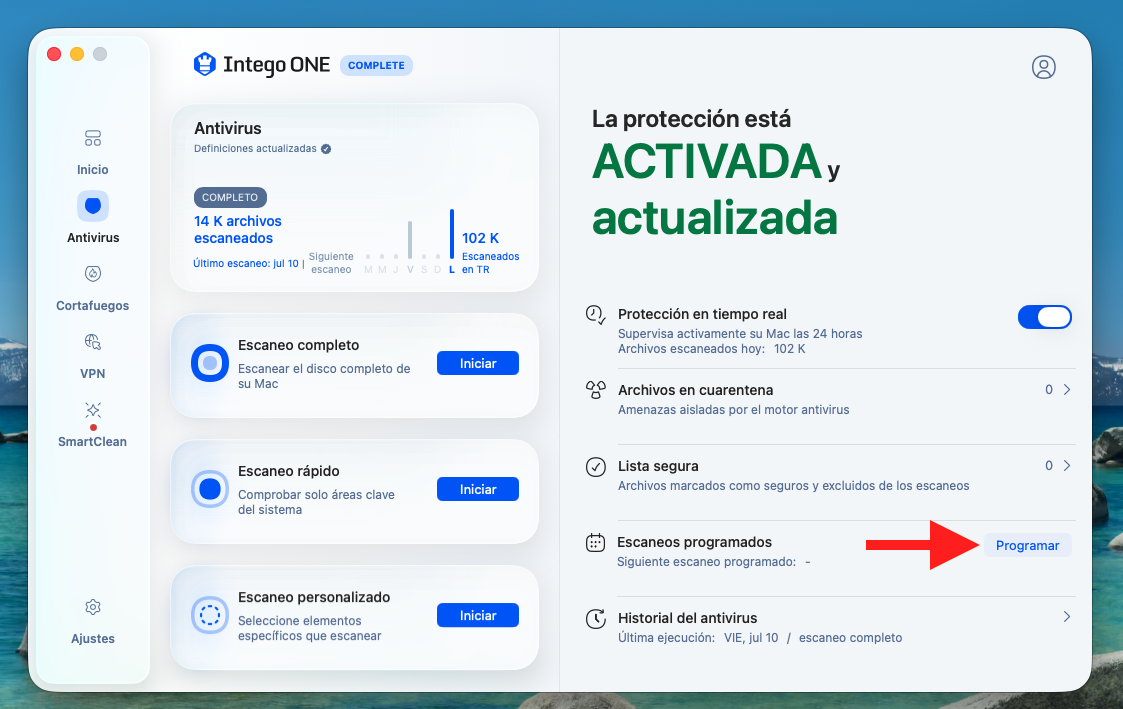The image size is (1123, 709).
Task: Click the Lista segura count 0
Action: pos(1049,466)
